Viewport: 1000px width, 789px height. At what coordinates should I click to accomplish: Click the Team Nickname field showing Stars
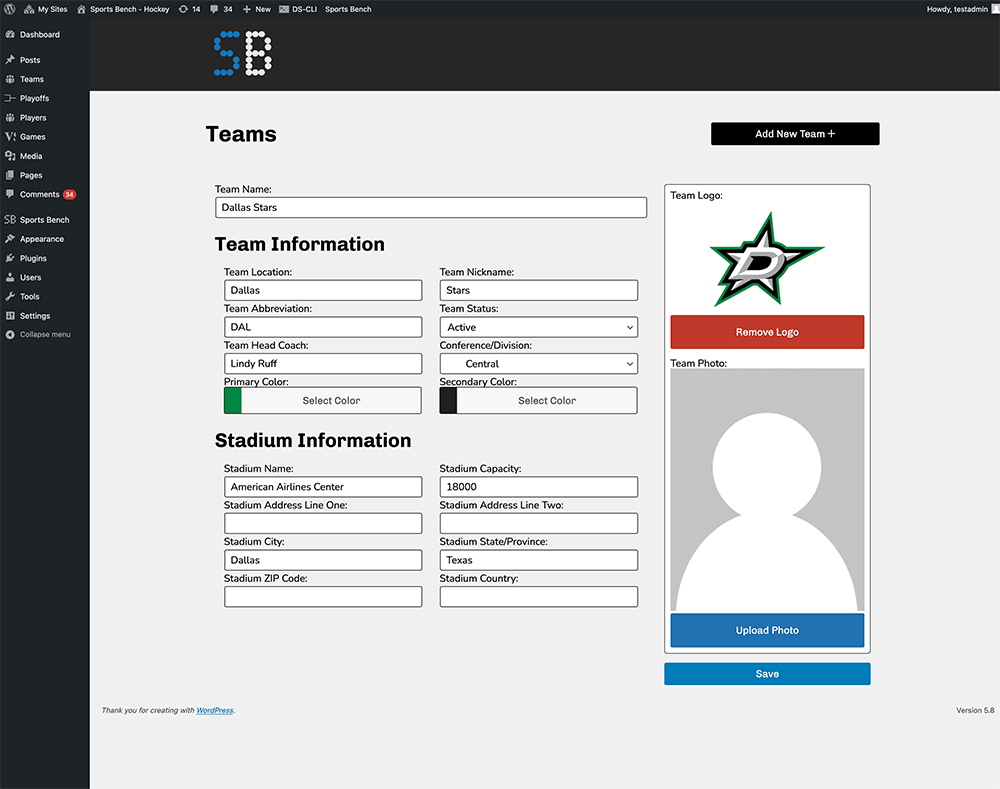(x=538, y=290)
